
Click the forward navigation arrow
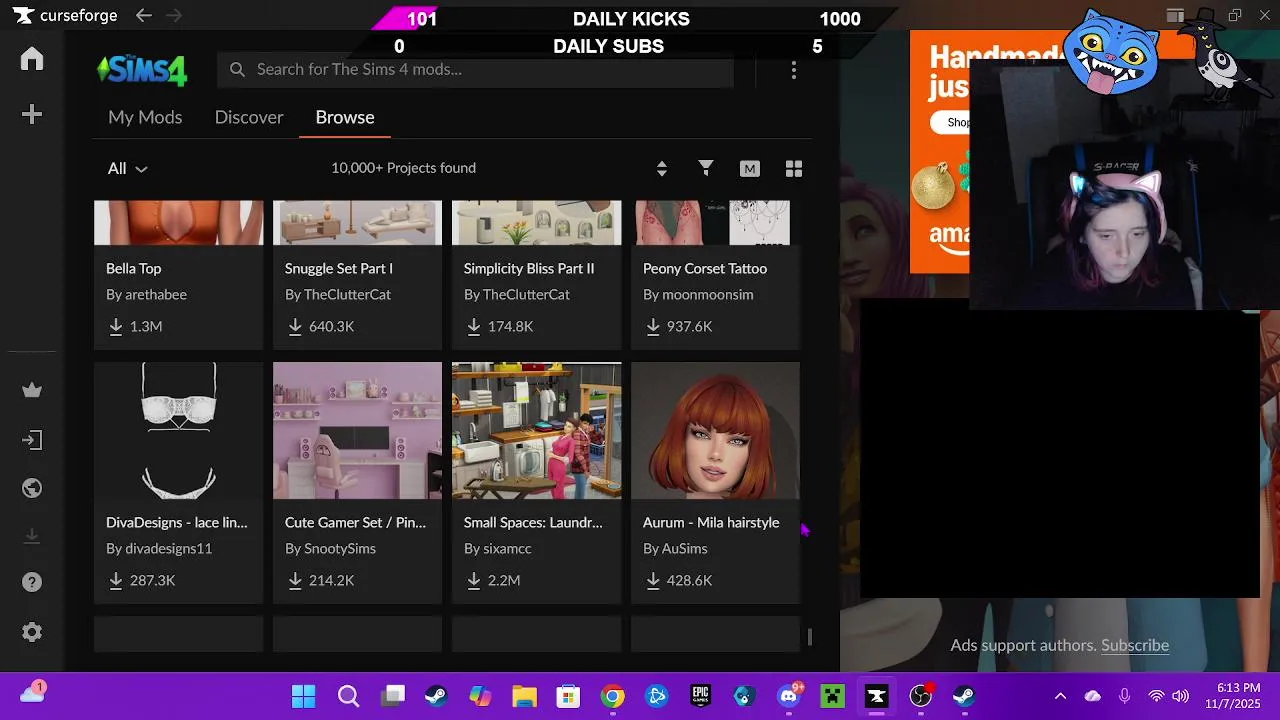(x=174, y=15)
